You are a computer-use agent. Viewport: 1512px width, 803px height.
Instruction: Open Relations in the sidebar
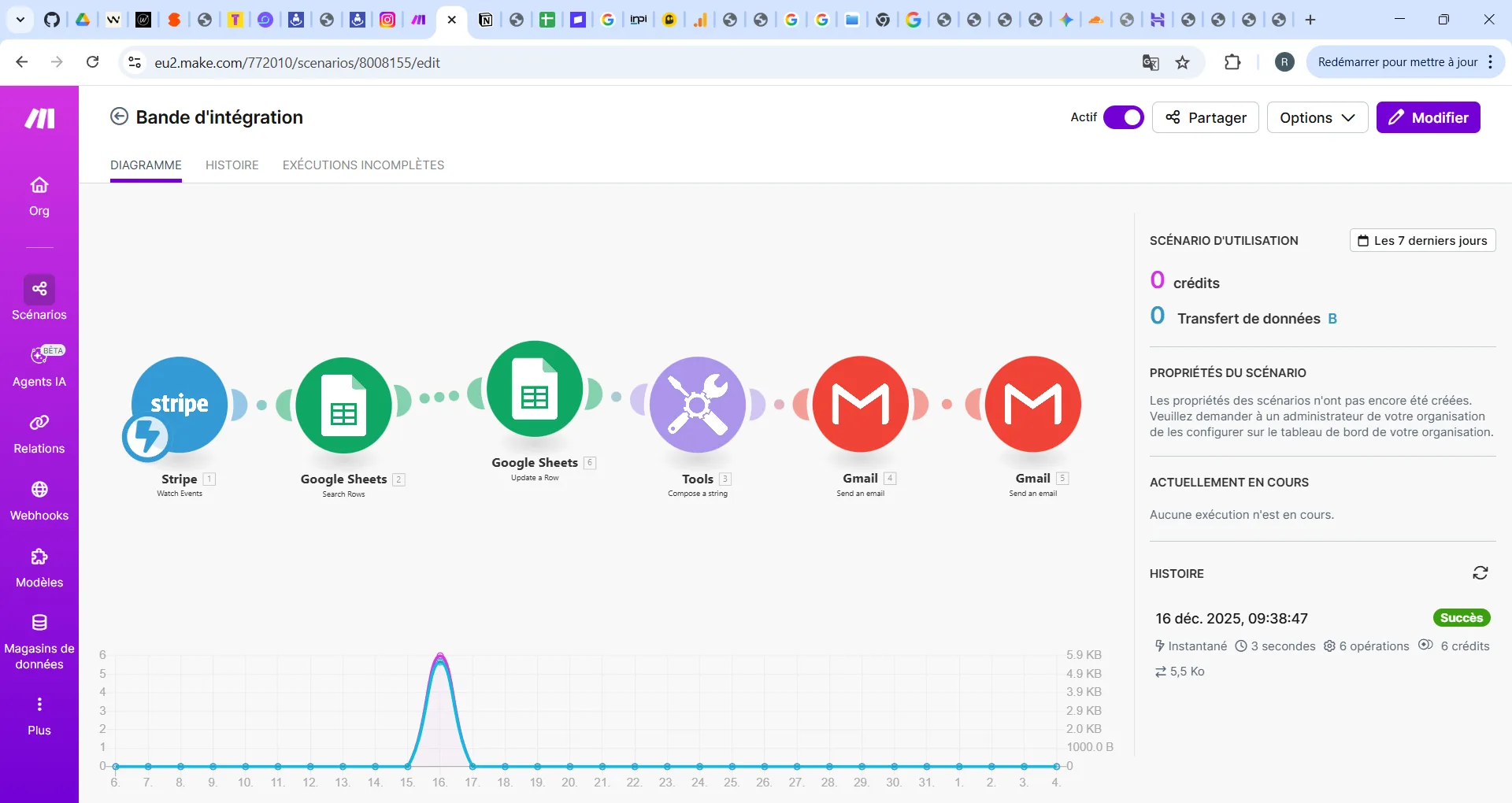tap(39, 434)
